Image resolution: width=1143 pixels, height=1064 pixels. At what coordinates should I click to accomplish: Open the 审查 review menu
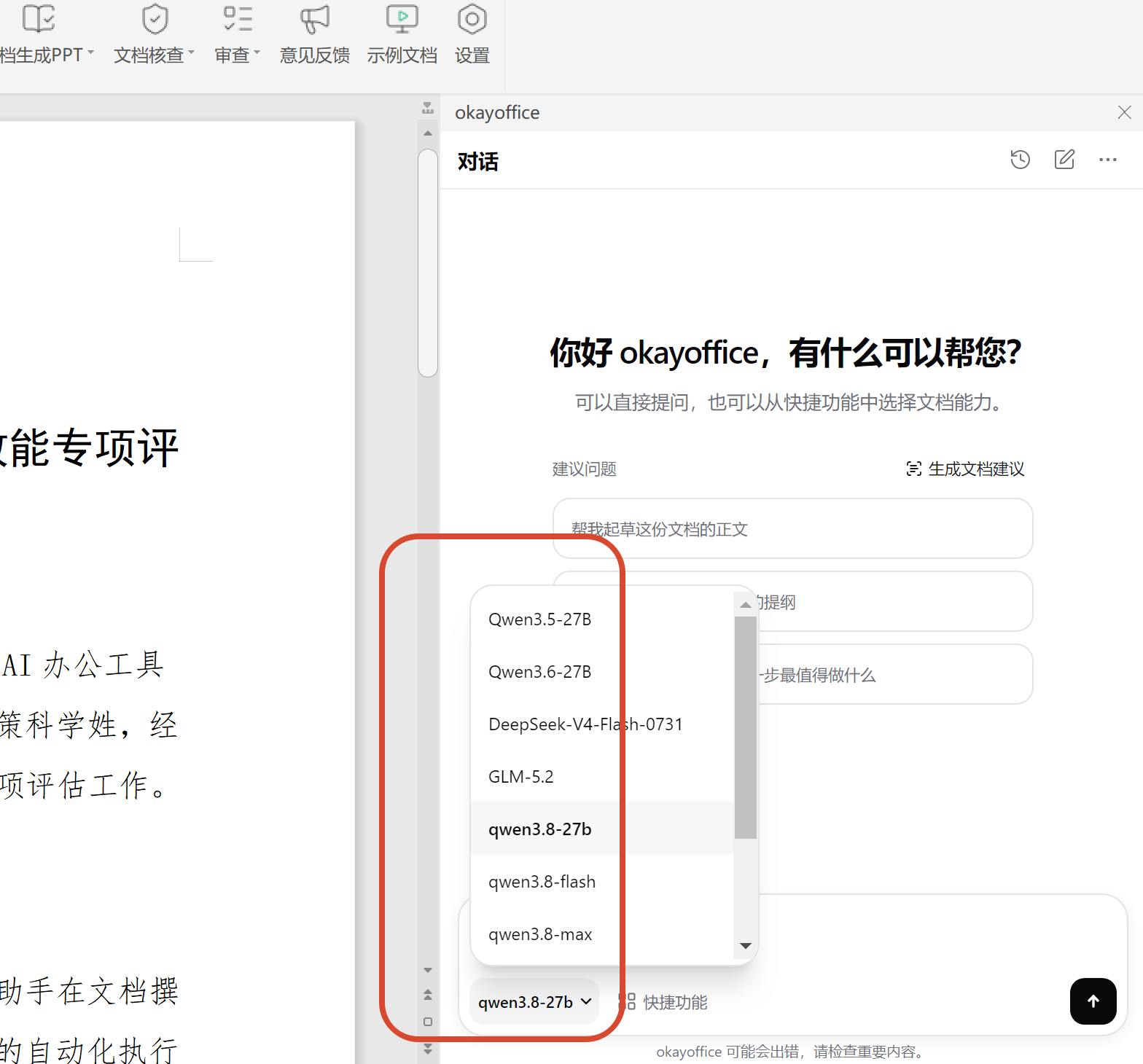237,34
